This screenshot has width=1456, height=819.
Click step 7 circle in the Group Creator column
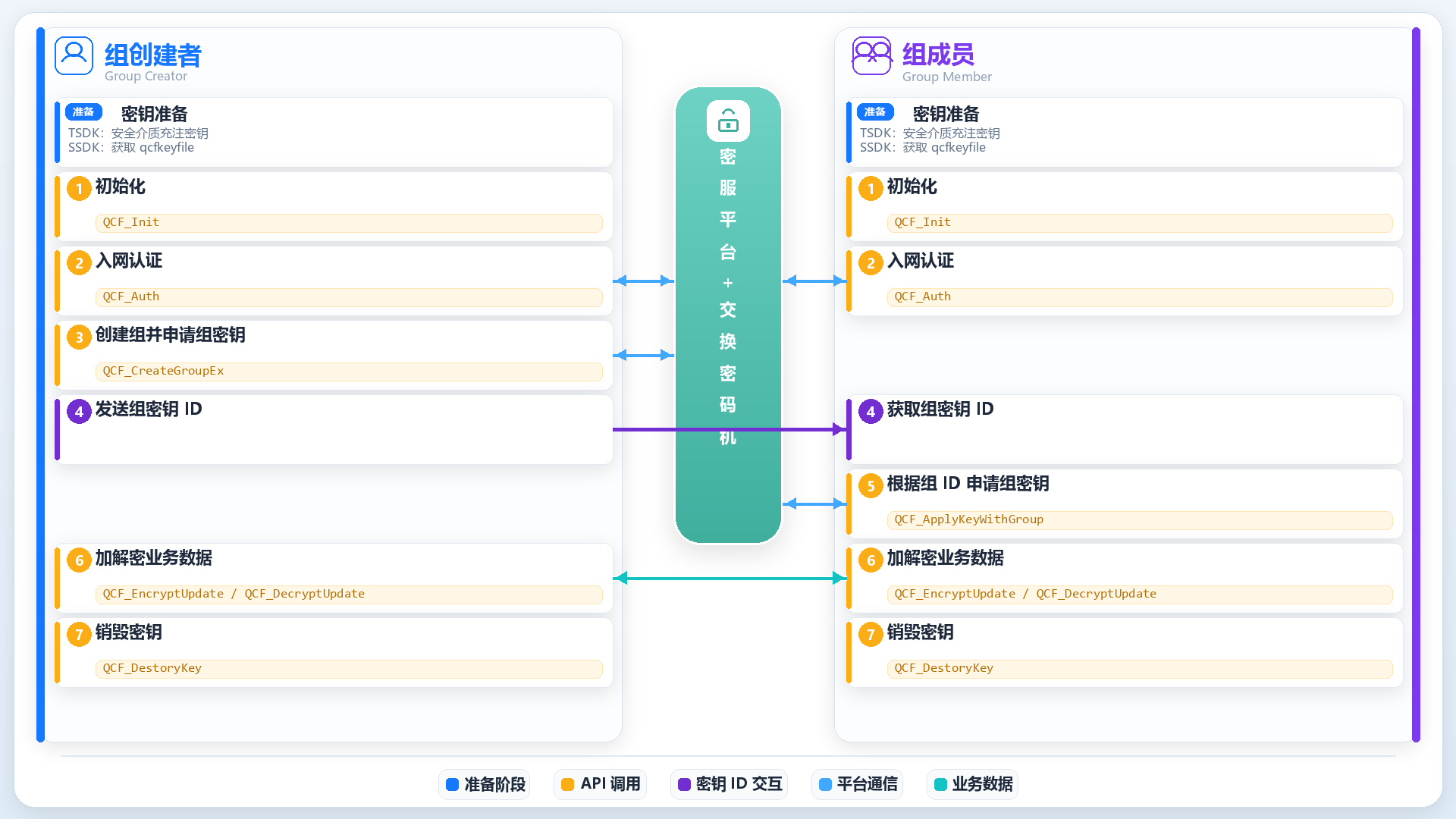pyautogui.click(x=79, y=634)
